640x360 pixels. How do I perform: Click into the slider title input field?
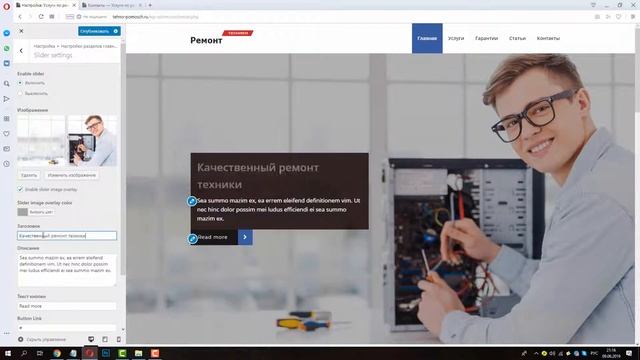pyautogui.click(x=67, y=236)
